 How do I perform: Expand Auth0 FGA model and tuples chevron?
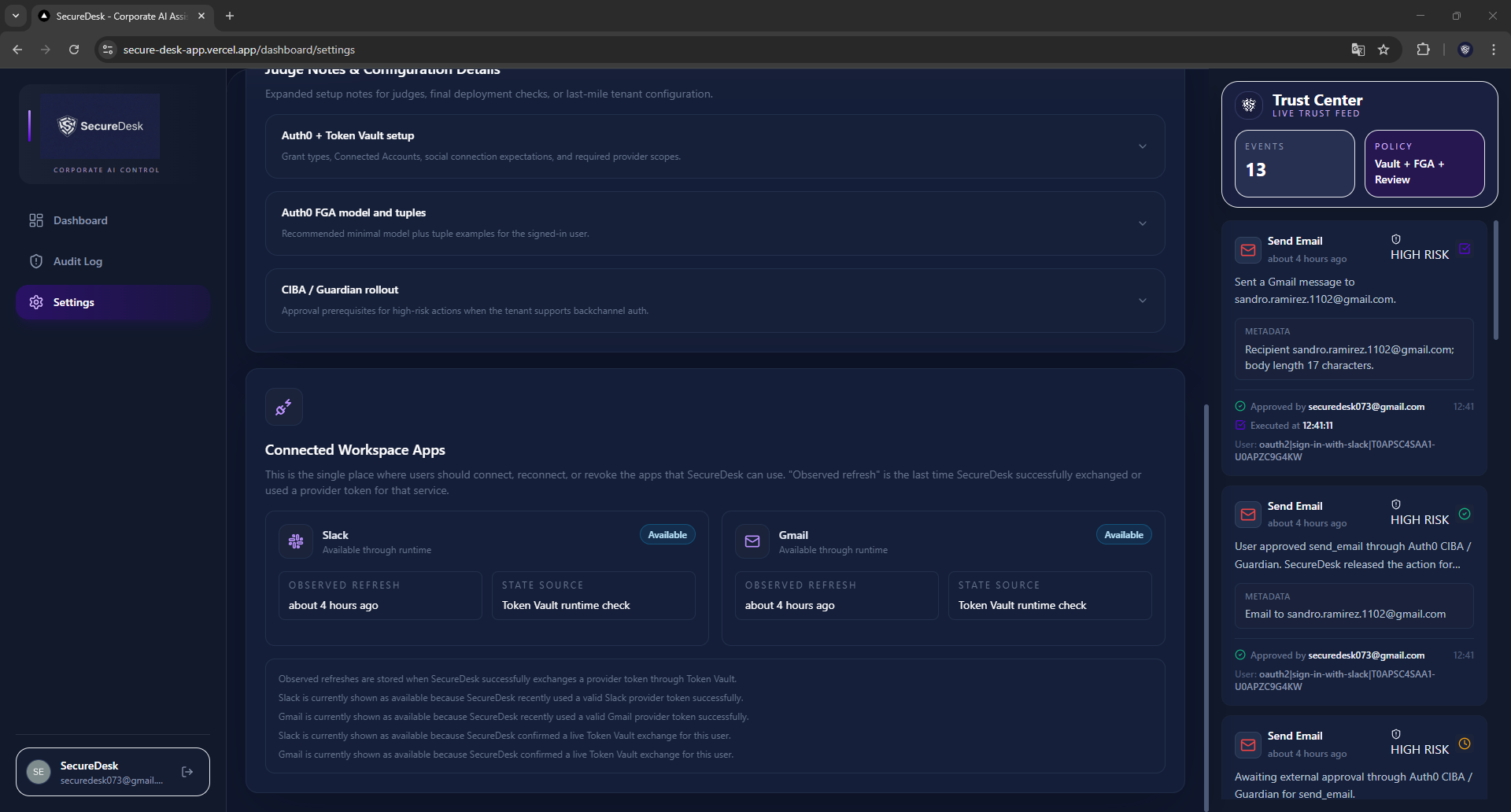pyautogui.click(x=1143, y=223)
